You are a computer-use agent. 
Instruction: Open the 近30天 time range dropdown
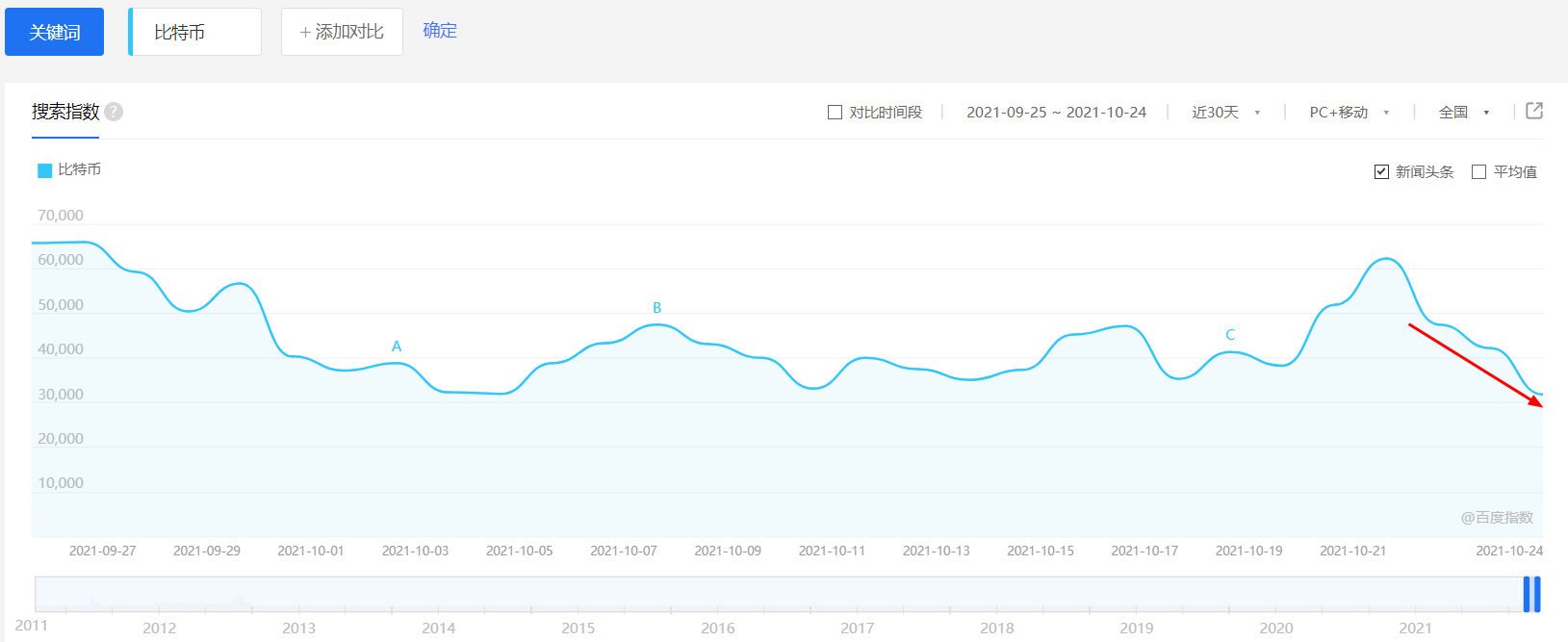[1225, 113]
